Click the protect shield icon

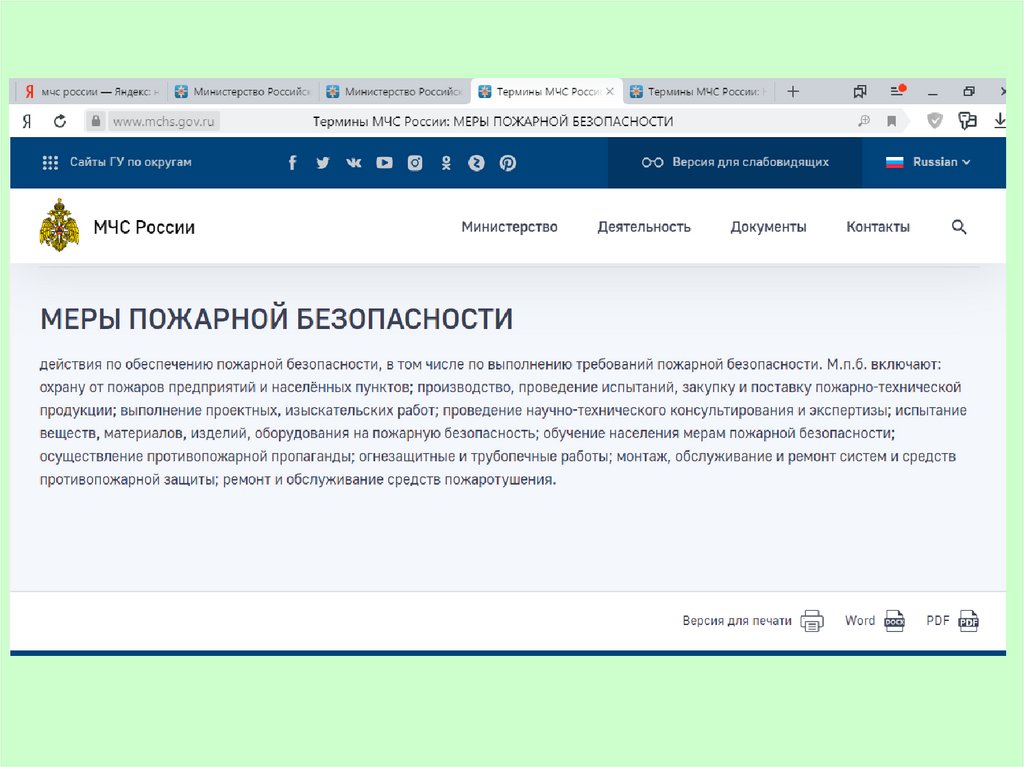point(935,120)
